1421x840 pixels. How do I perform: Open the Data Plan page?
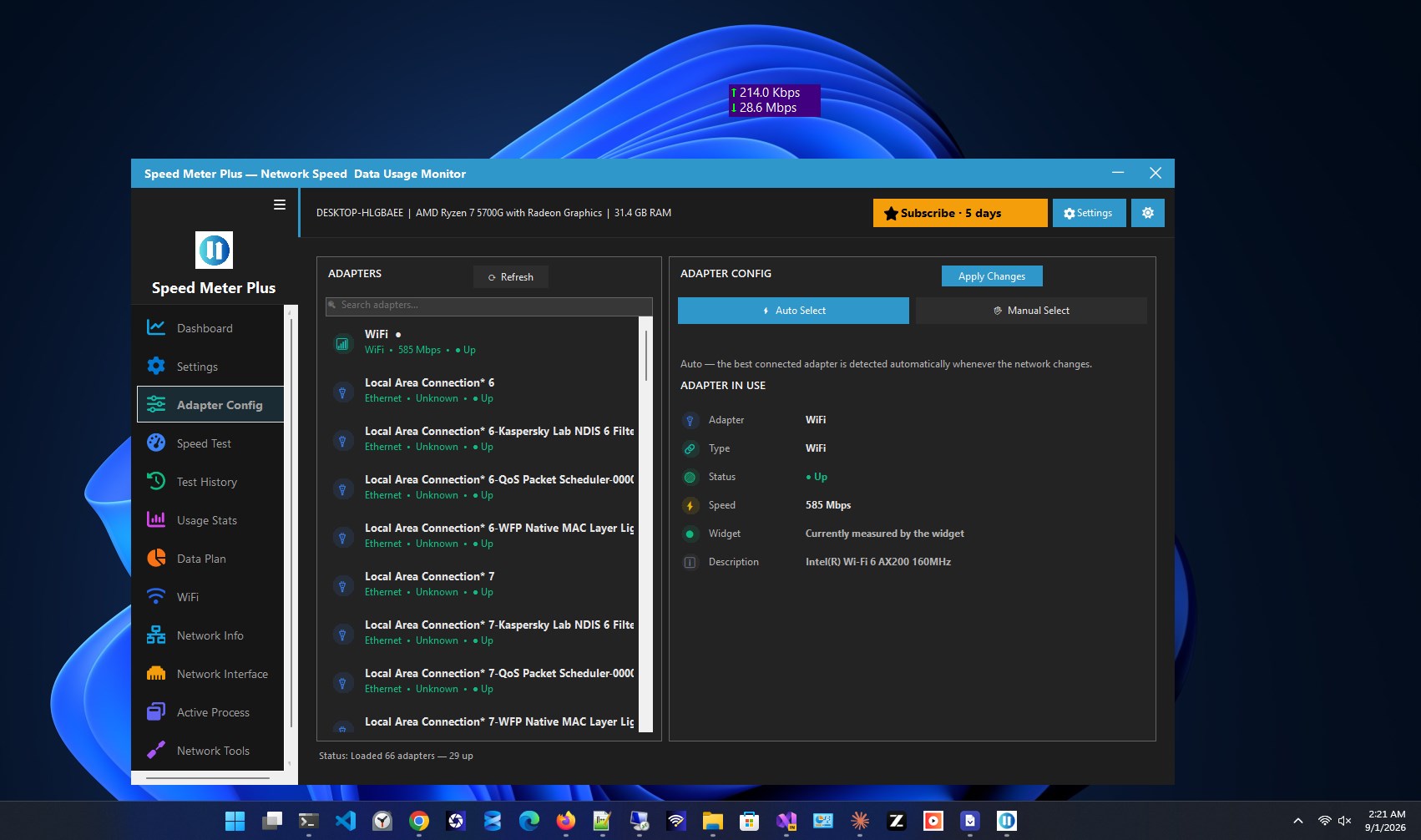click(210, 559)
